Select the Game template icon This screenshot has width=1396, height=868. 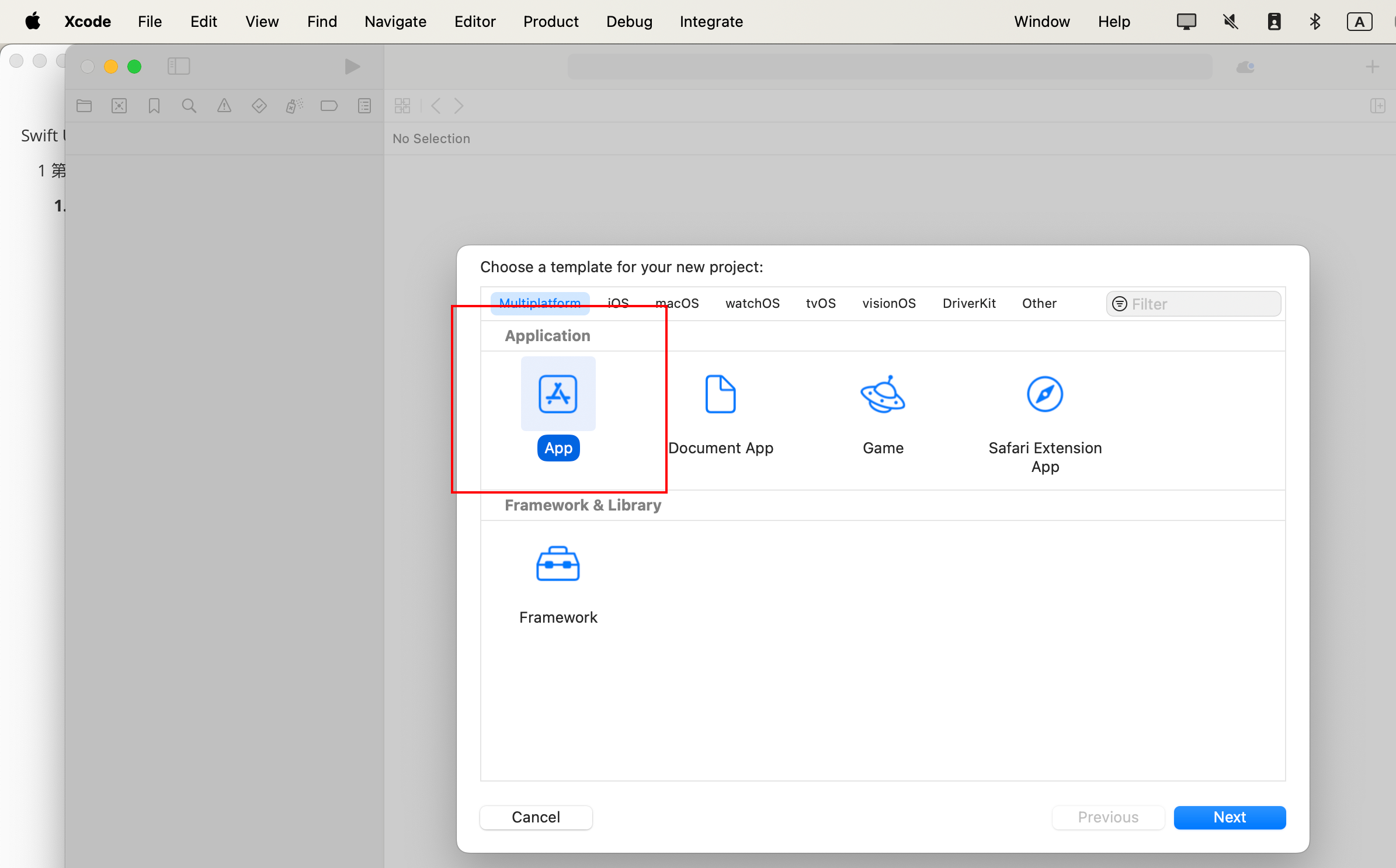883,394
